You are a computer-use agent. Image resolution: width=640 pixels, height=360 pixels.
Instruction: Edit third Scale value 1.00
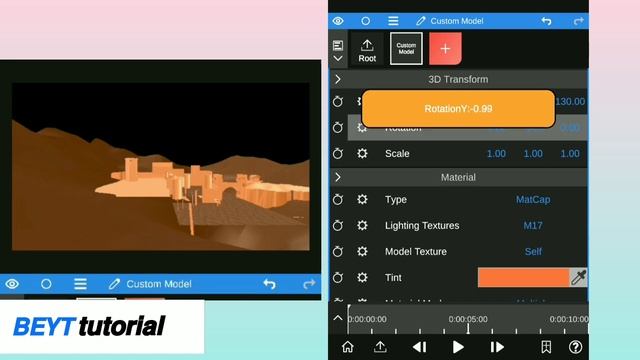pos(570,153)
